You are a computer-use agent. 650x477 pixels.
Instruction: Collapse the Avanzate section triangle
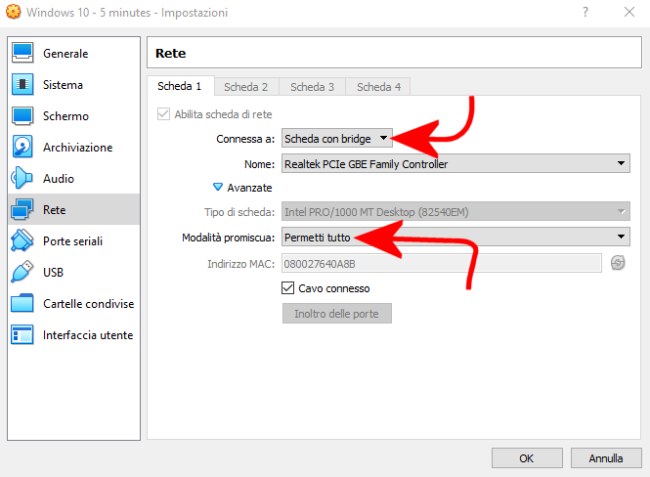(x=218, y=187)
